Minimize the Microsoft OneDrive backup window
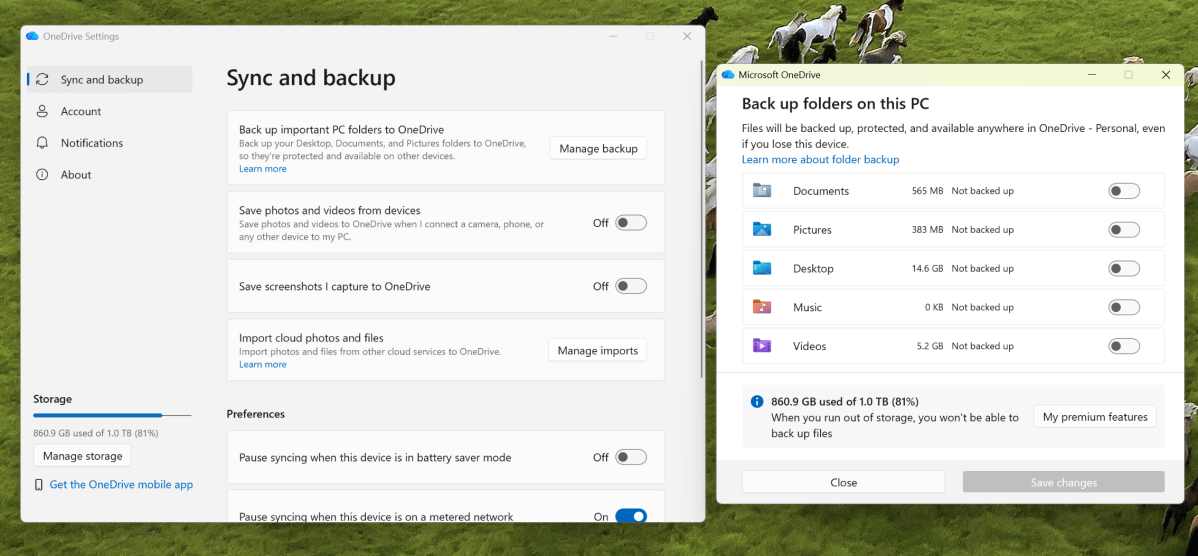The image size is (1198, 556). (1093, 75)
